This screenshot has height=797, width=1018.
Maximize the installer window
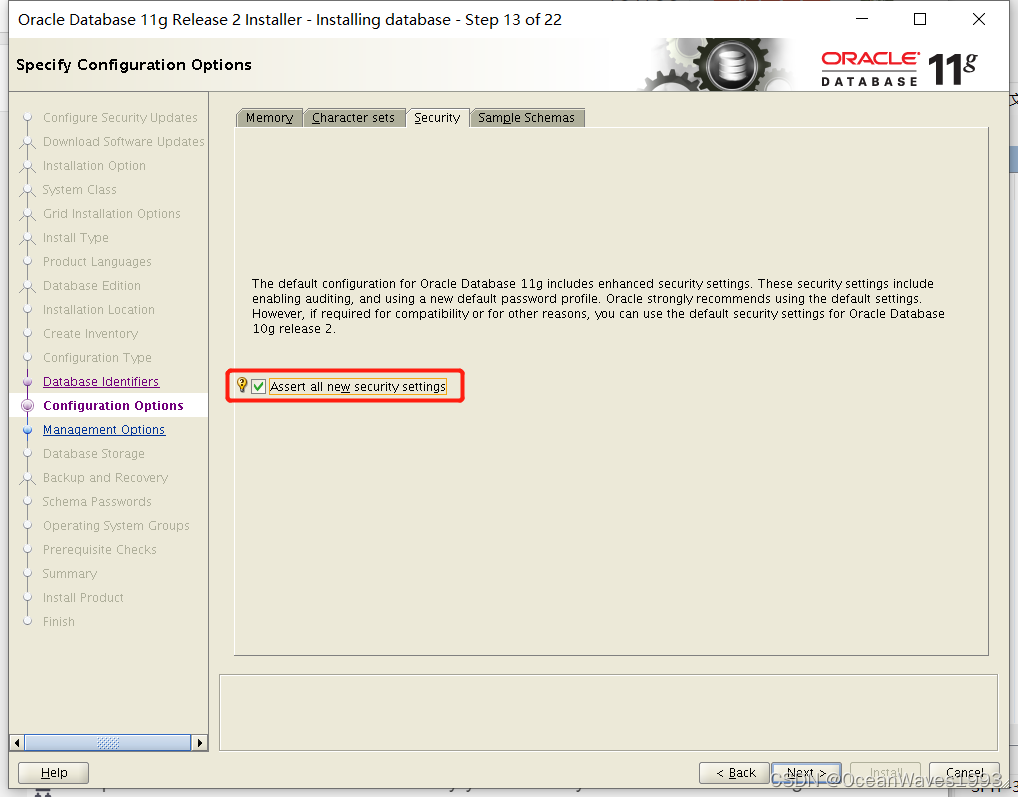[920, 19]
